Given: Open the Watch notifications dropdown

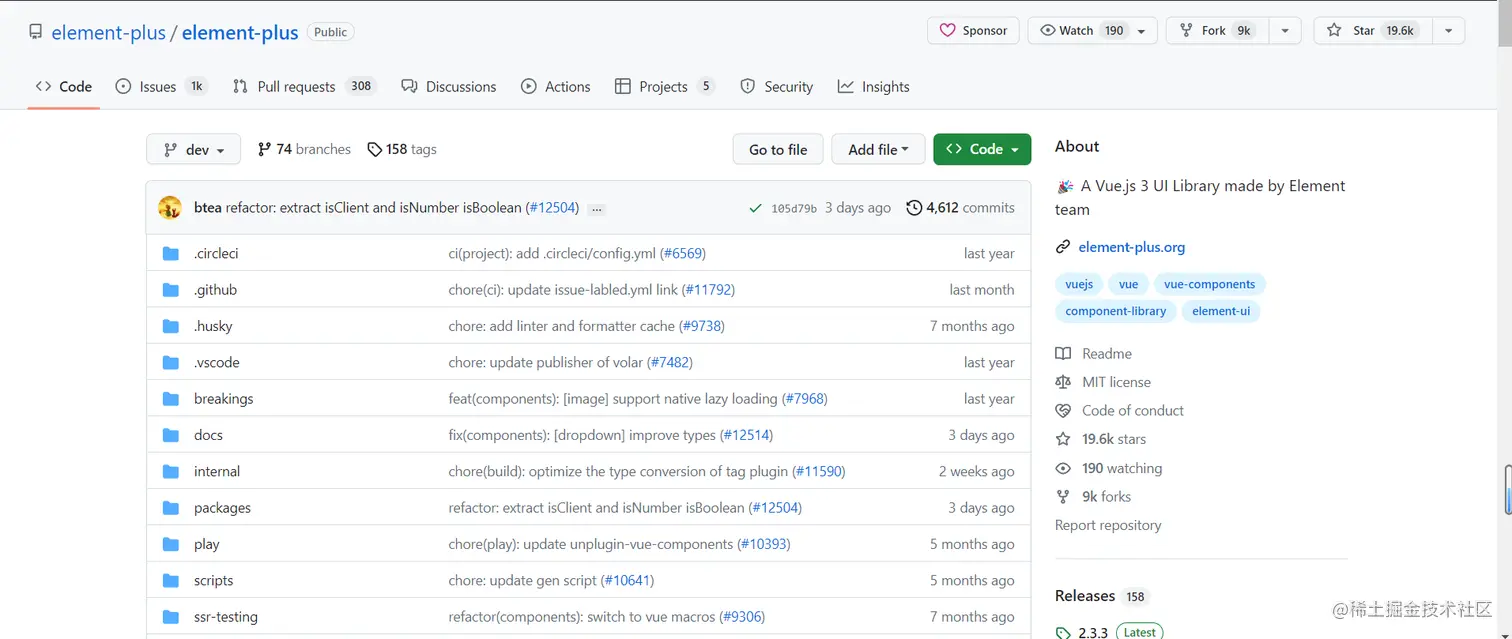Looking at the screenshot, I should [x=1093, y=31].
